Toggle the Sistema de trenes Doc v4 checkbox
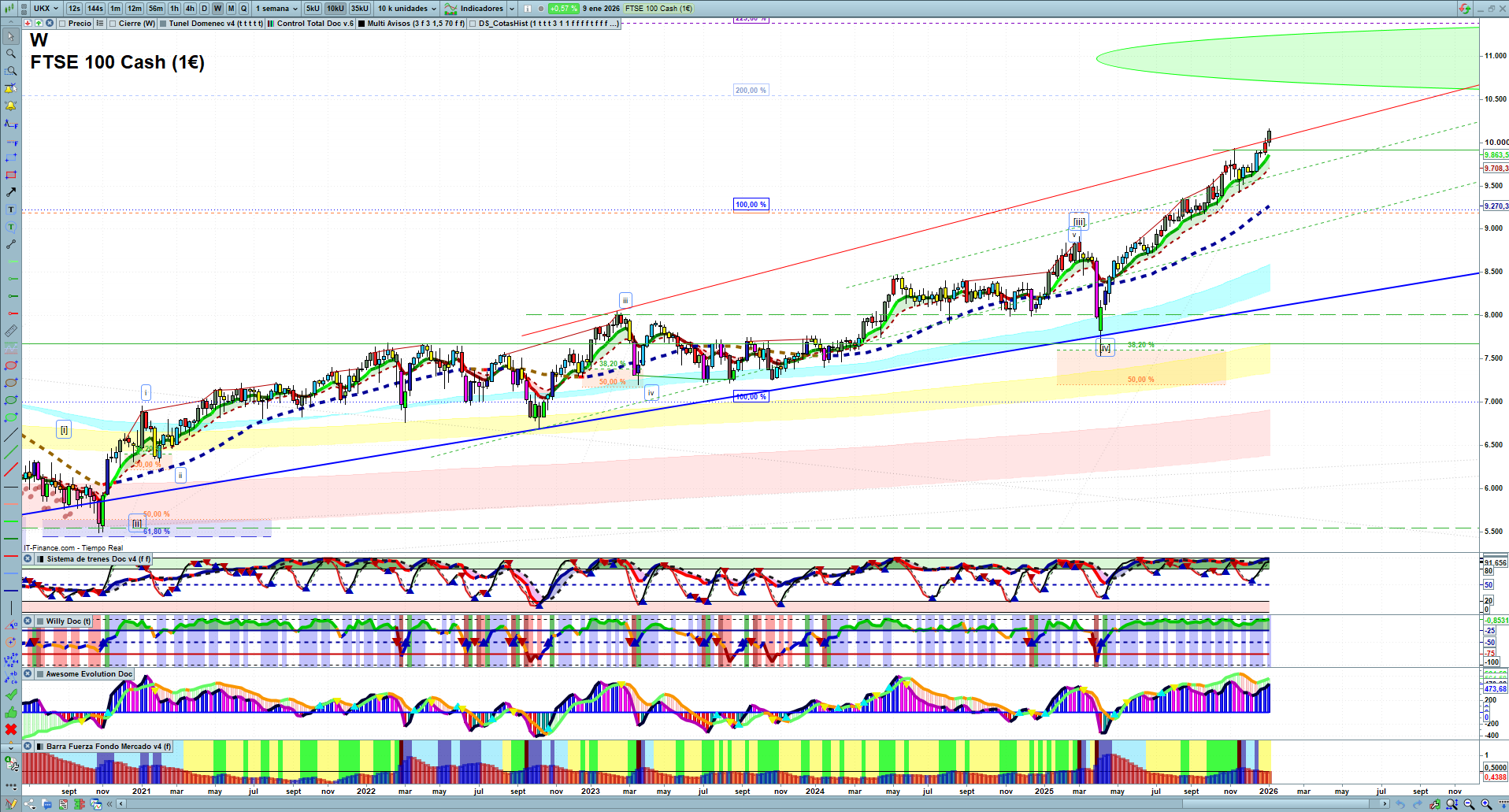 [x=40, y=559]
